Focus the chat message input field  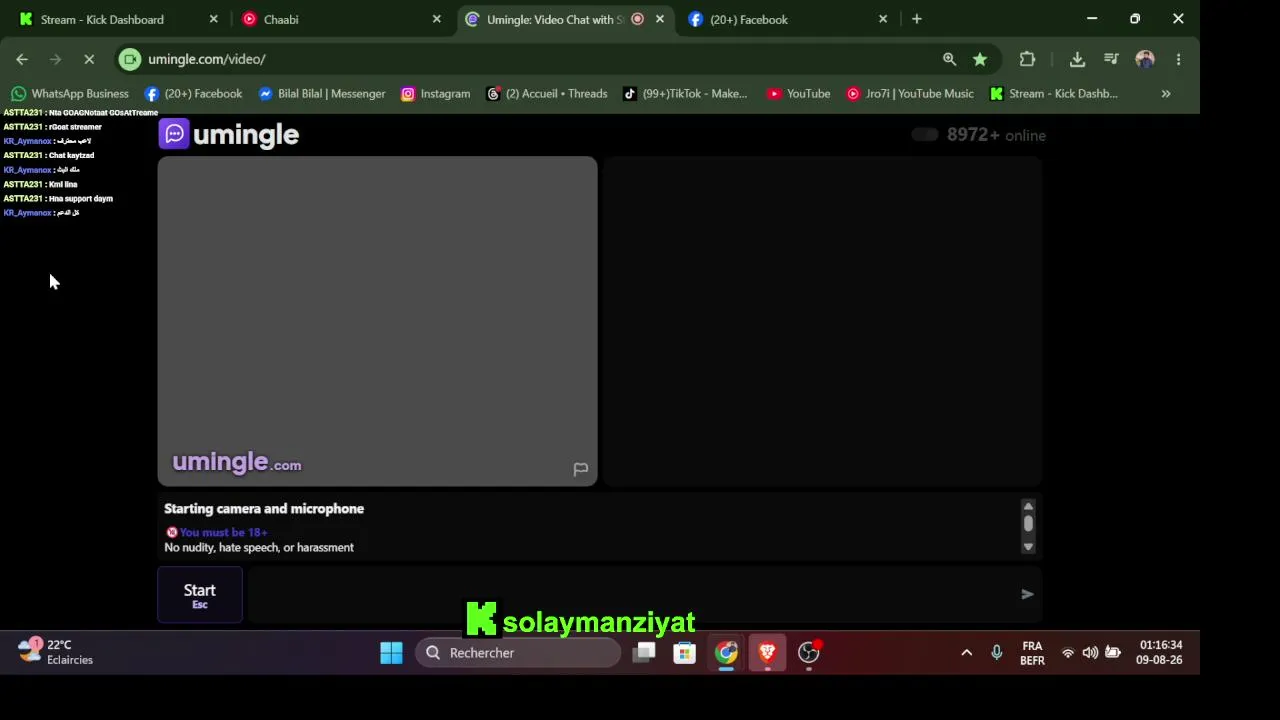(x=630, y=594)
